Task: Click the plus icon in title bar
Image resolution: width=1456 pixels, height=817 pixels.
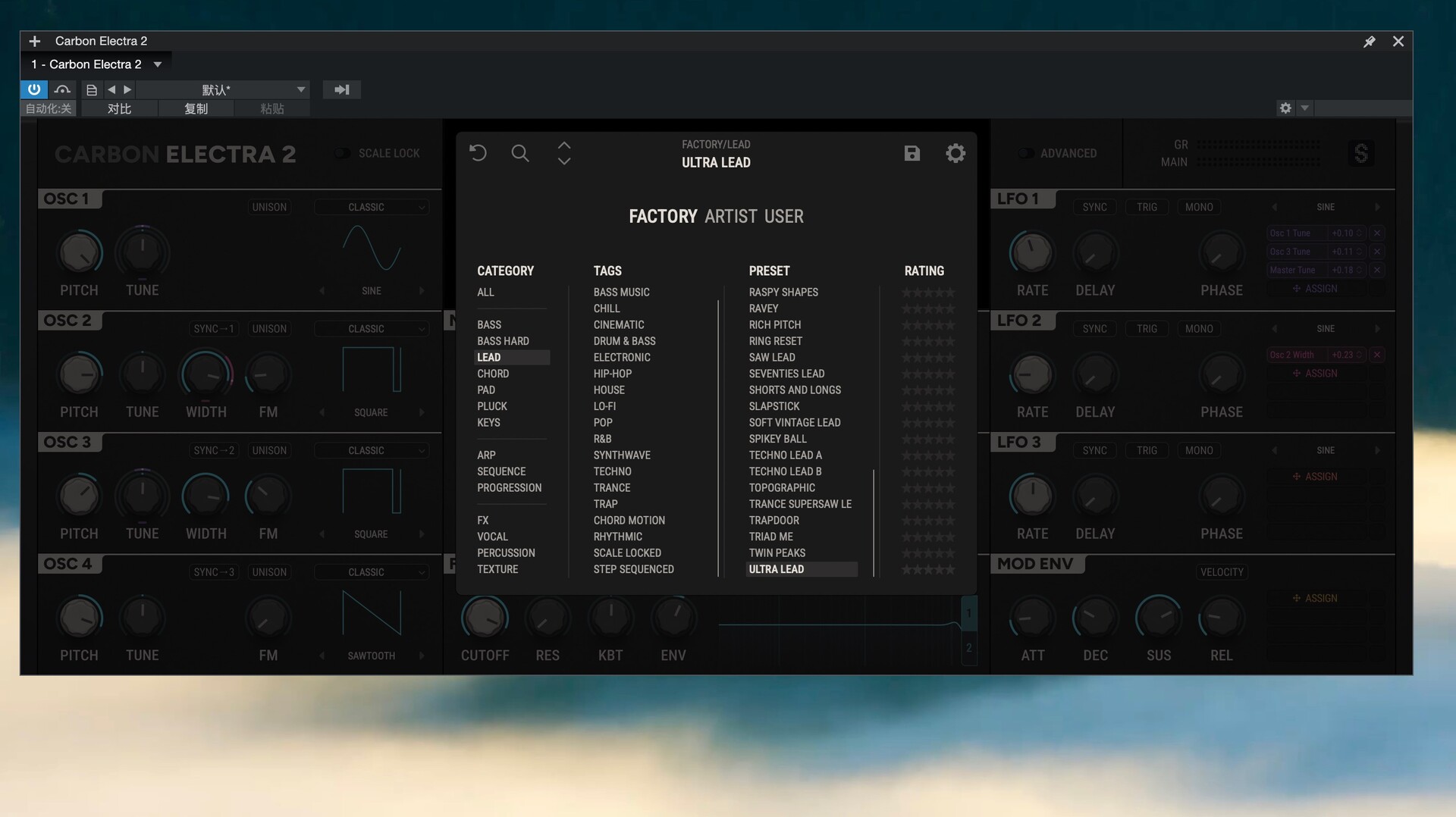Action: point(35,41)
